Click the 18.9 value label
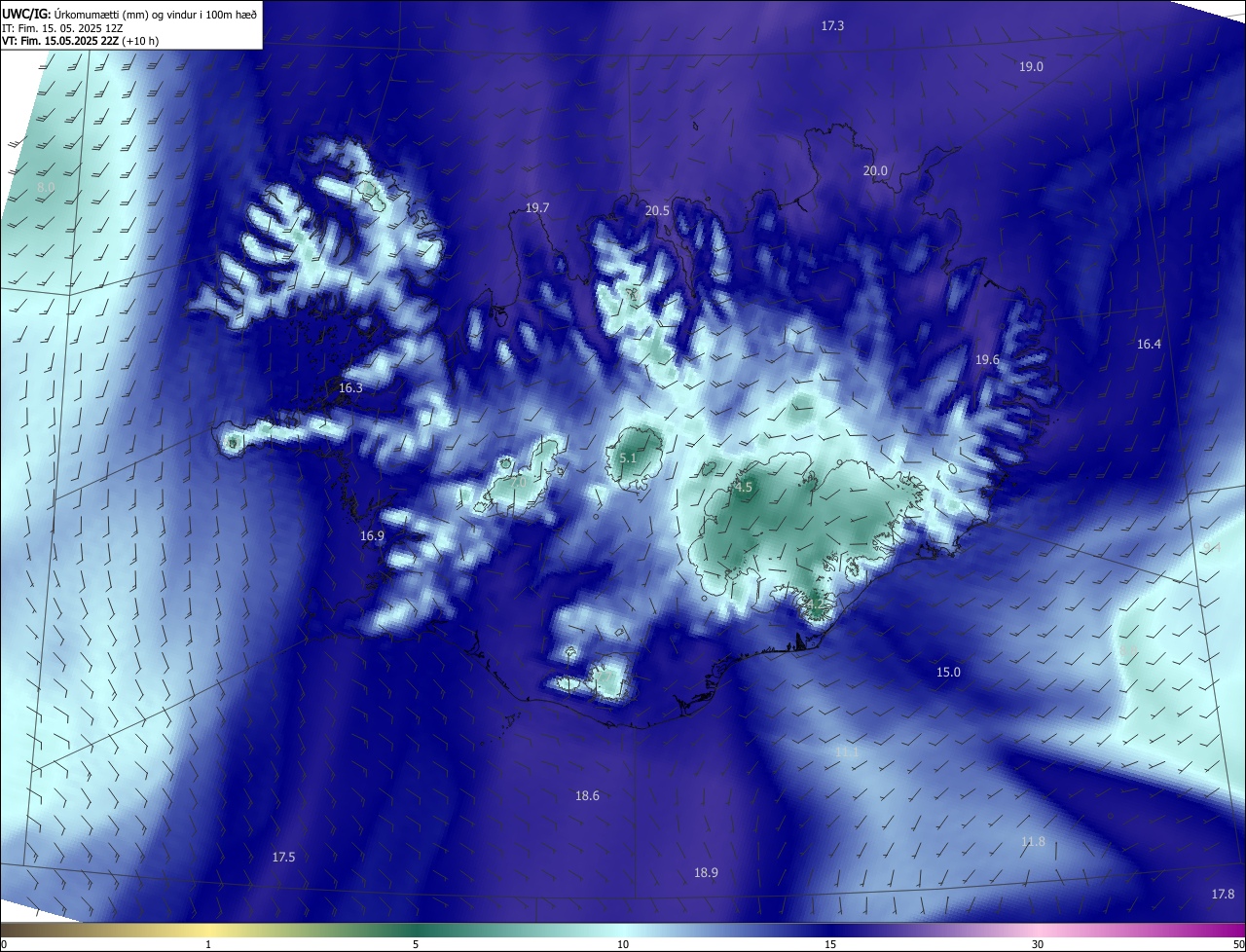1246x952 pixels. click(706, 873)
